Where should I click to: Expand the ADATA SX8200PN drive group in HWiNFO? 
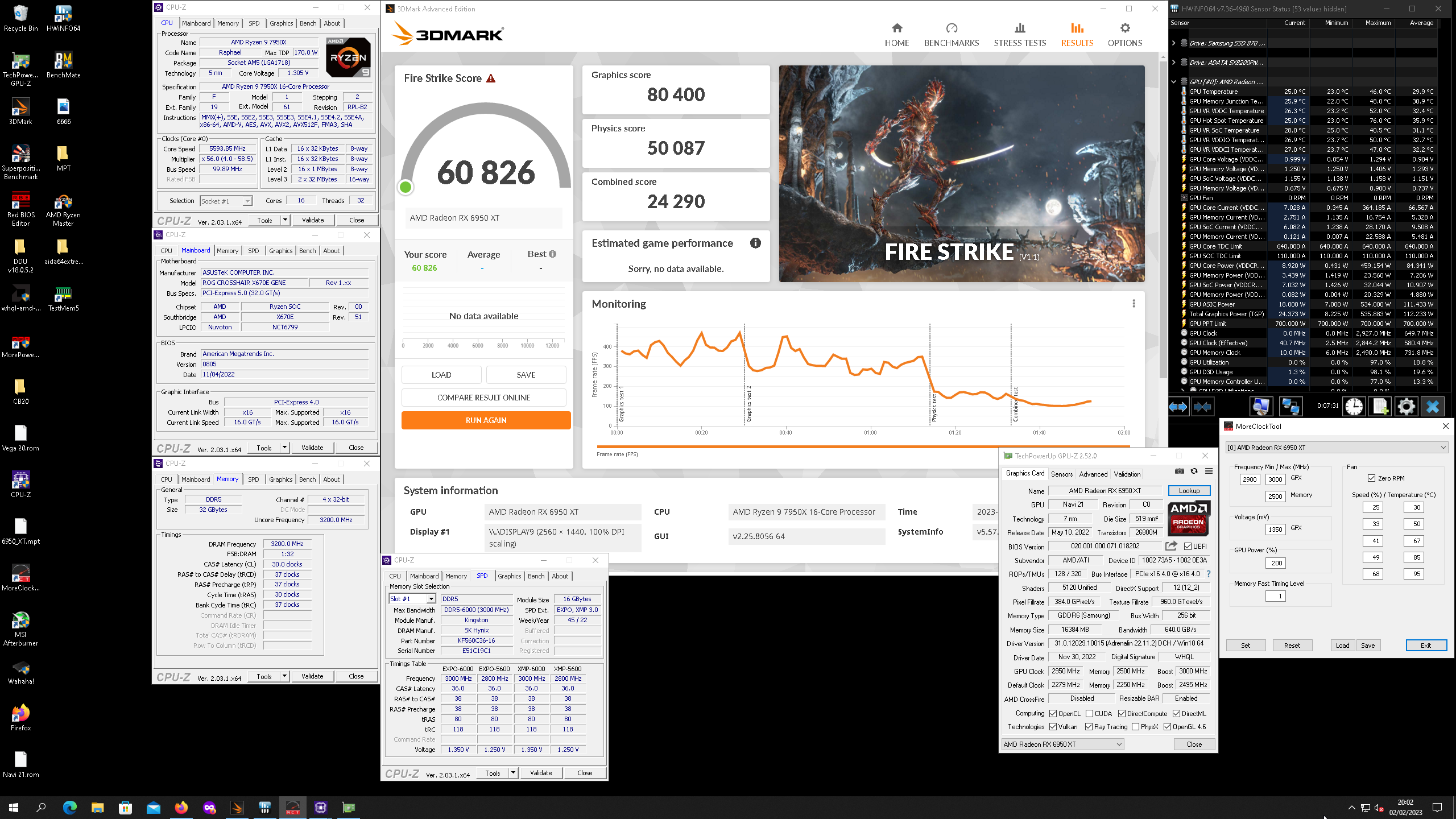point(1174,62)
